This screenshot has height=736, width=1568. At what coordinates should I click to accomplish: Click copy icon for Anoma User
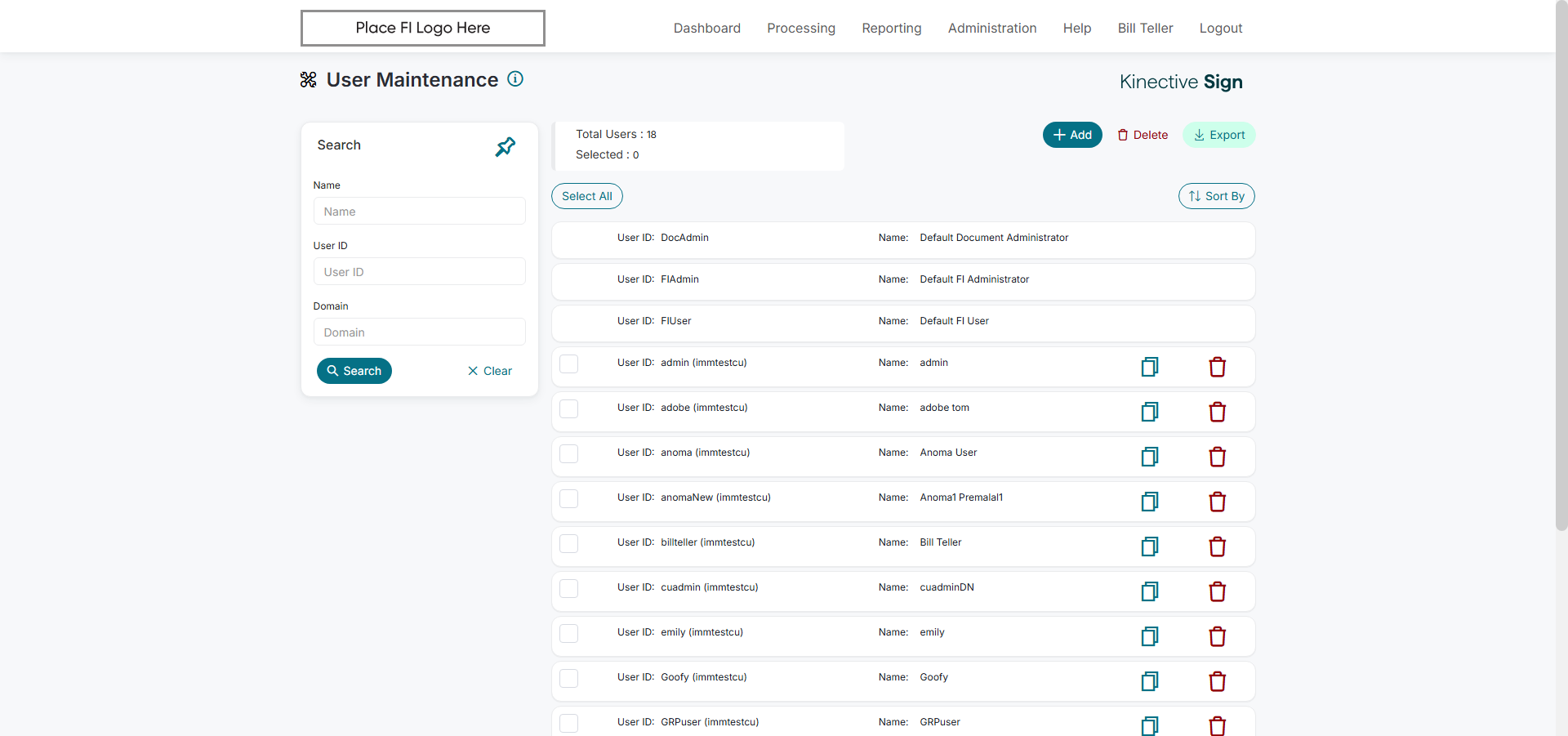(x=1150, y=457)
